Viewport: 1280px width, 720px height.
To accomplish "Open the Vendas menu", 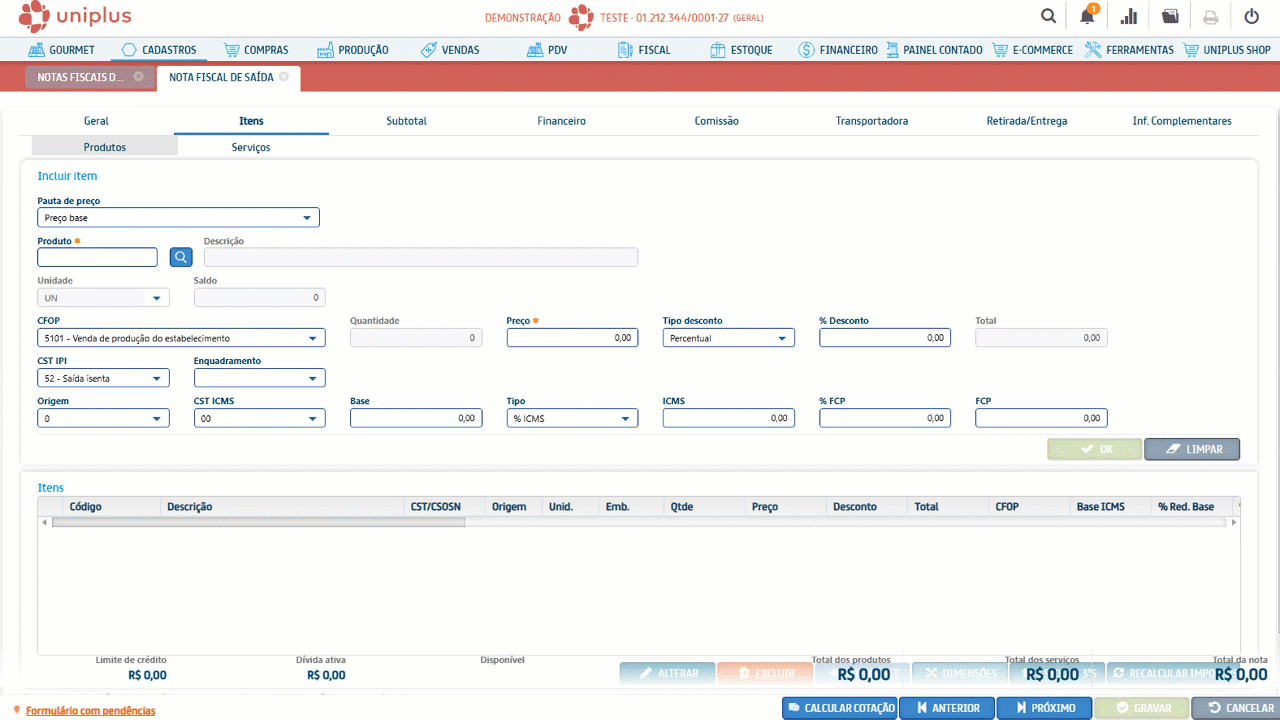I will 450,49.
